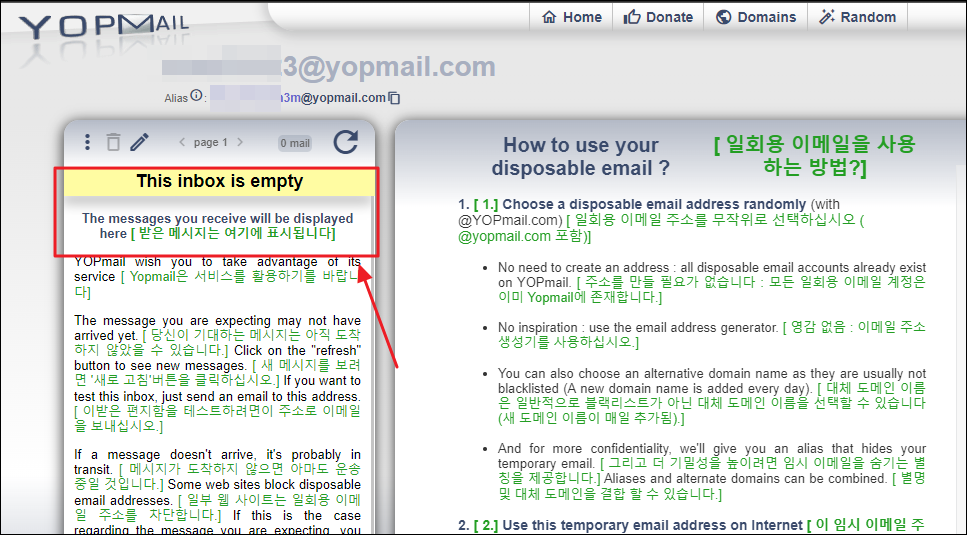
Task: Click the thumbs-up icon beside Donate
Action: (x=632, y=17)
